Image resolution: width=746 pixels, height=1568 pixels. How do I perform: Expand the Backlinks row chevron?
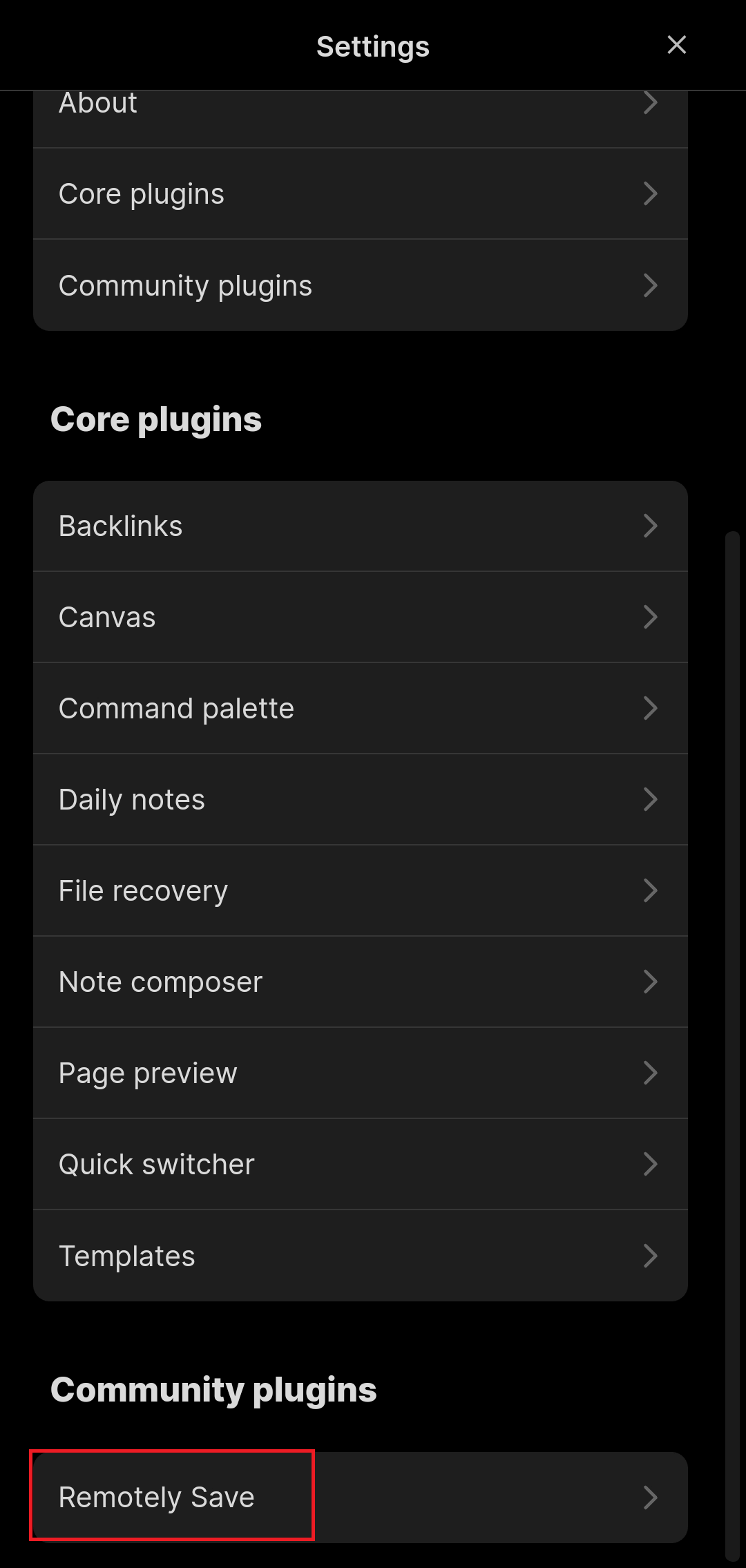tap(651, 526)
